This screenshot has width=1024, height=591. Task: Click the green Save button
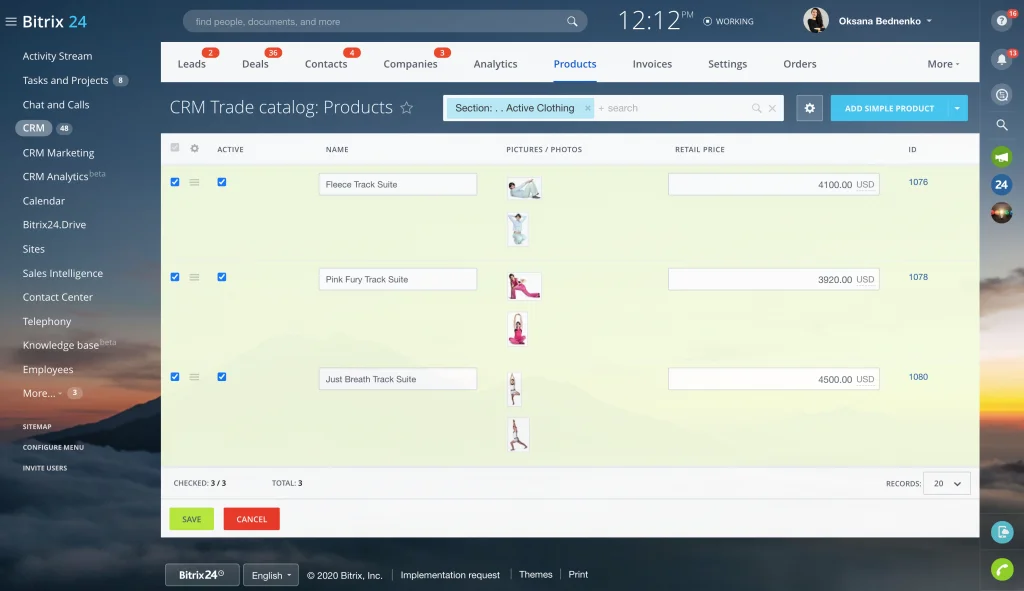coord(191,519)
